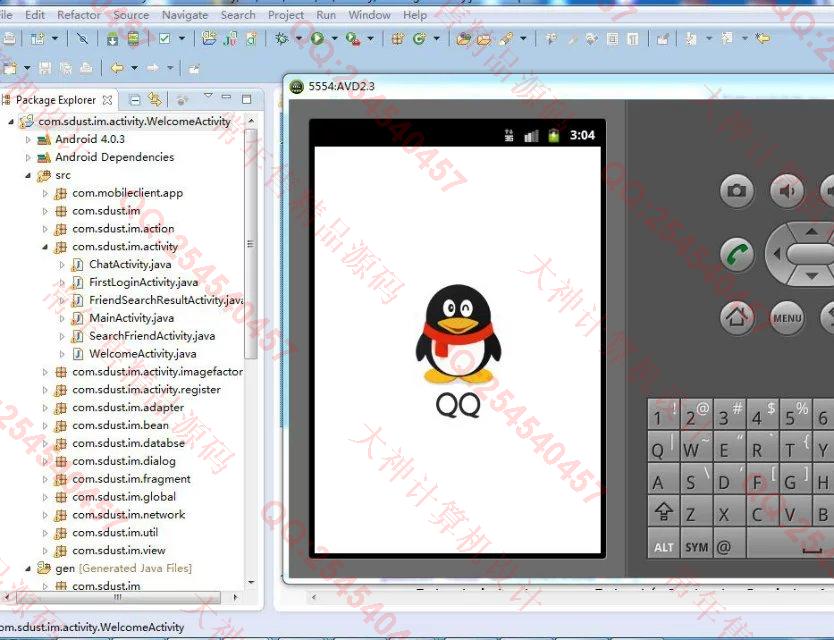Click Package Explorer horizontal scrollbar
Screen dimensions: 834x640
click(119, 597)
